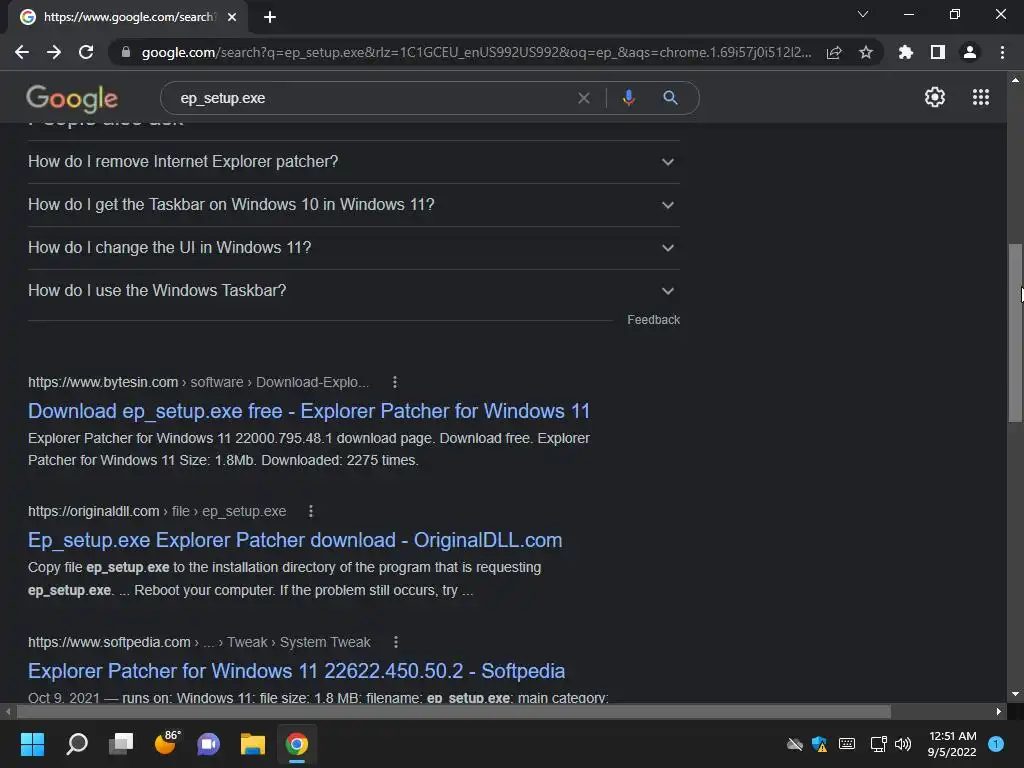Open the display network tray icon
The width and height of the screenshot is (1024, 768).
pos(878,744)
